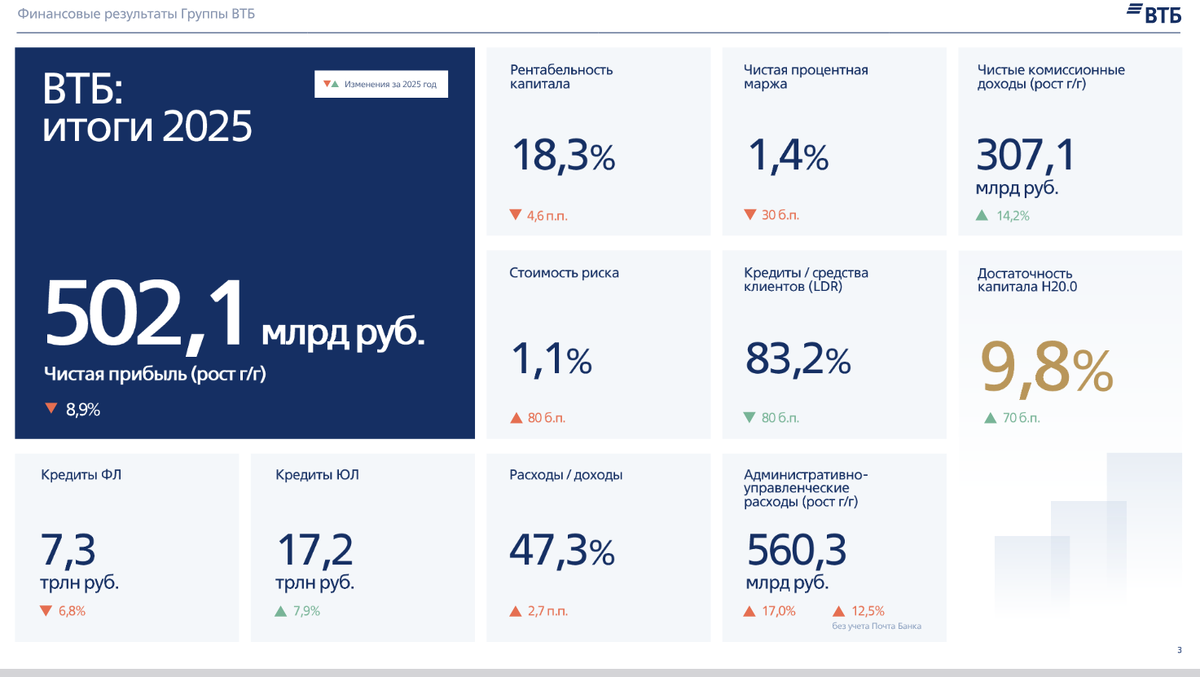The image size is (1200, 677).
Task: Click the green up arrow beside 7,9%
Action: pos(281,611)
